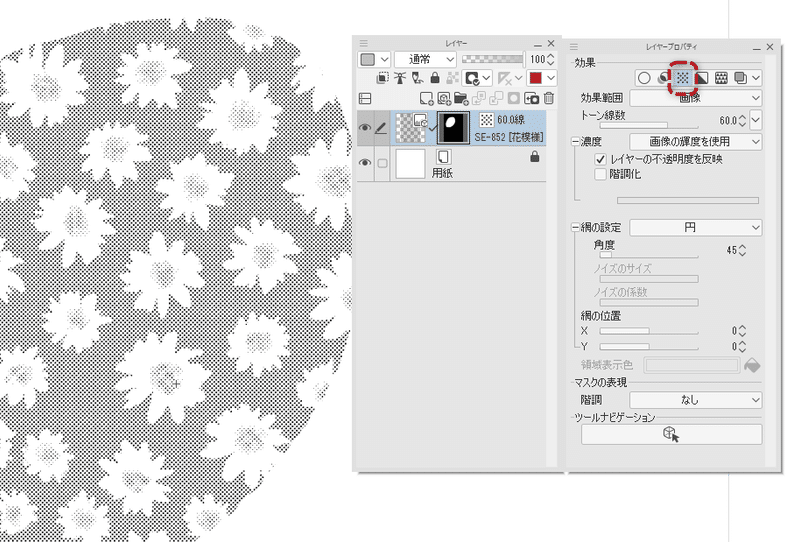
Task: Open the dropdown arrow right of effect icons
Action: coord(756,78)
